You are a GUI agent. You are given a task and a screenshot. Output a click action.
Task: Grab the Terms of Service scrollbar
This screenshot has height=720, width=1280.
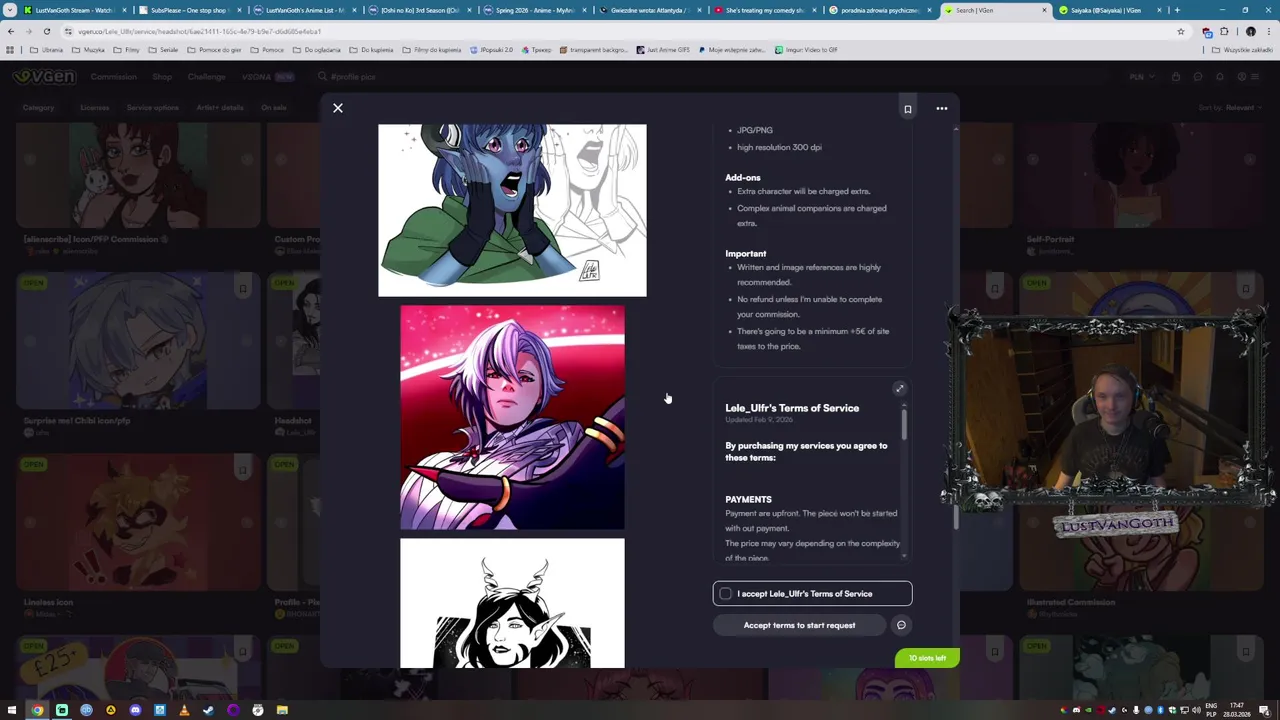(904, 423)
